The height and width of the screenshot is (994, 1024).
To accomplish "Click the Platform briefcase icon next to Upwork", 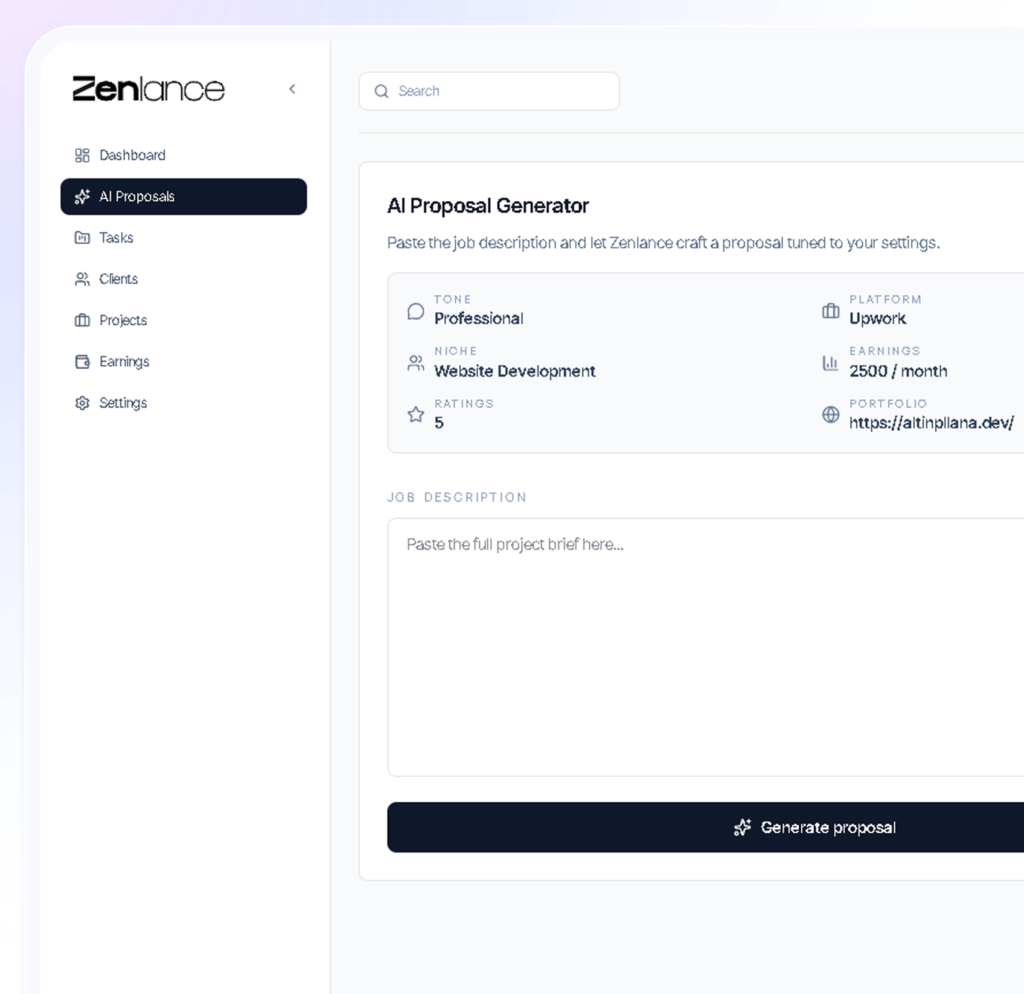I will point(830,311).
